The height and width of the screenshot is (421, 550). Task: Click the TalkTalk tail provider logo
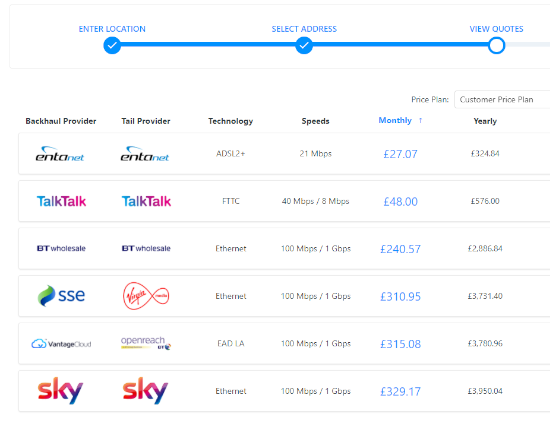tap(146, 201)
